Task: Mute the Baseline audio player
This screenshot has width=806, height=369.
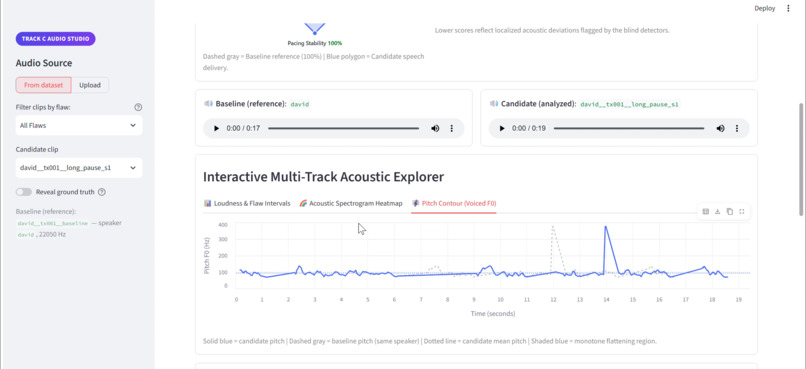Action: click(435, 128)
